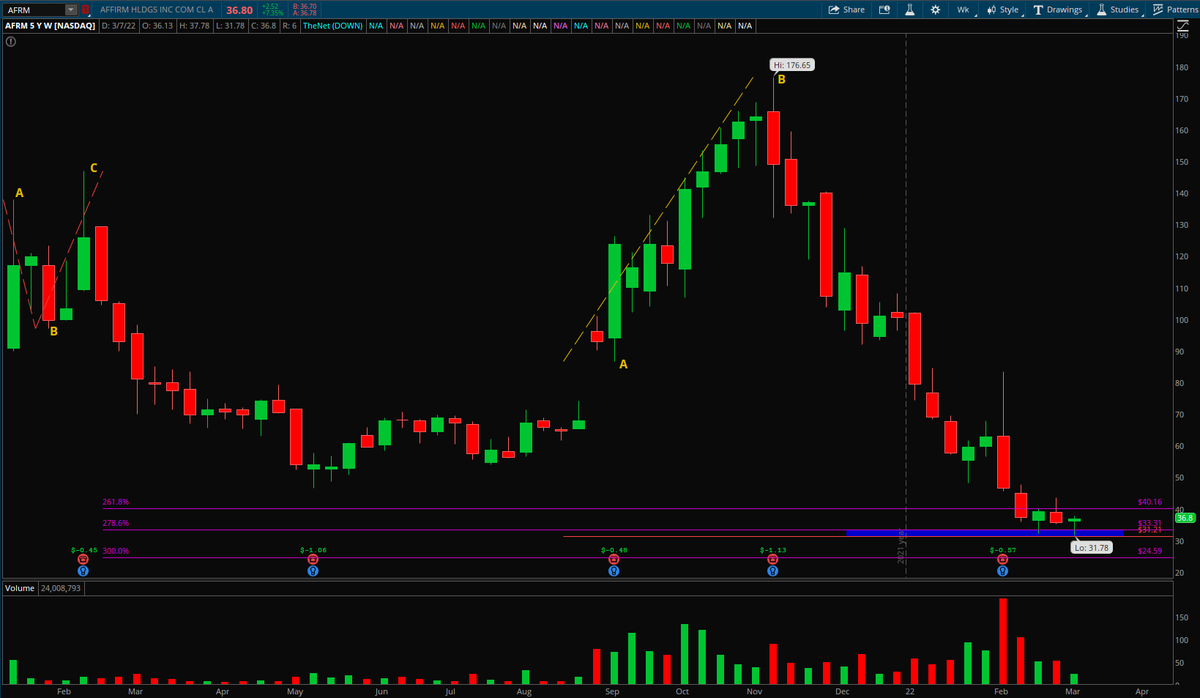Open the Studies menu
Image resolution: width=1200 pixels, height=698 pixels.
point(1118,9)
